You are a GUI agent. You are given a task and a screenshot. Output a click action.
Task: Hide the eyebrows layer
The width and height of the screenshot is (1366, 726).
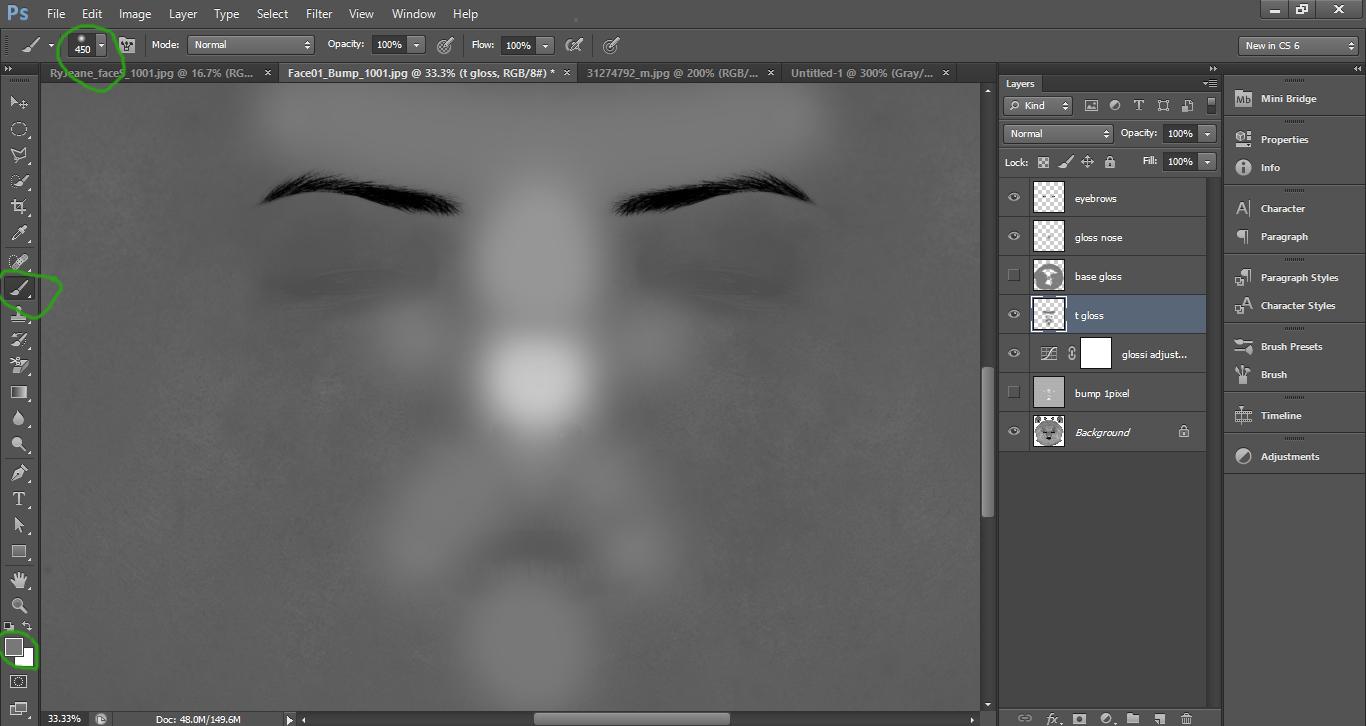click(1014, 198)
